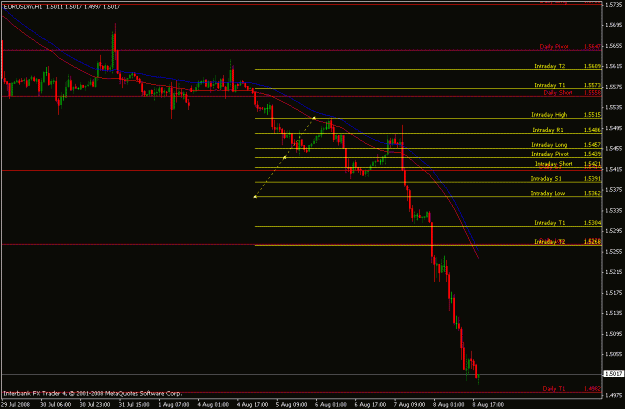625x409 pixels.
Task: Click the Intraday T1 1.5304 label
Action: click(568, 223)
